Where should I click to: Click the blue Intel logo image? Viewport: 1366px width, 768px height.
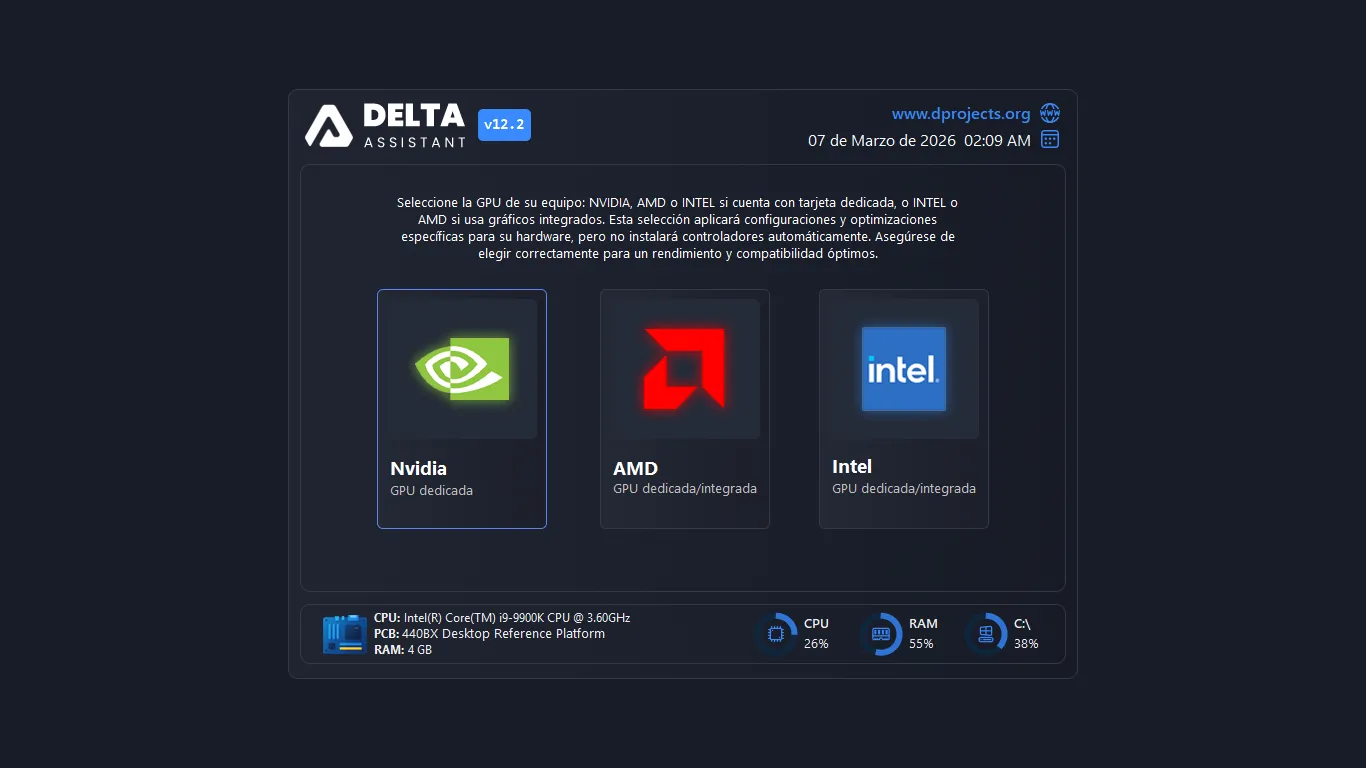pyautogui.click(x=904, y=369)
